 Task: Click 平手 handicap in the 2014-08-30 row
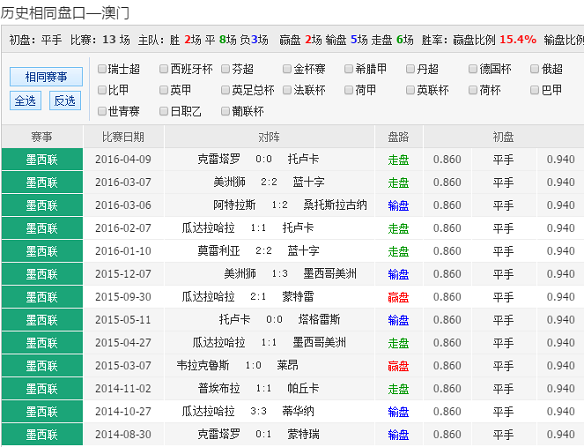[504, 435]
